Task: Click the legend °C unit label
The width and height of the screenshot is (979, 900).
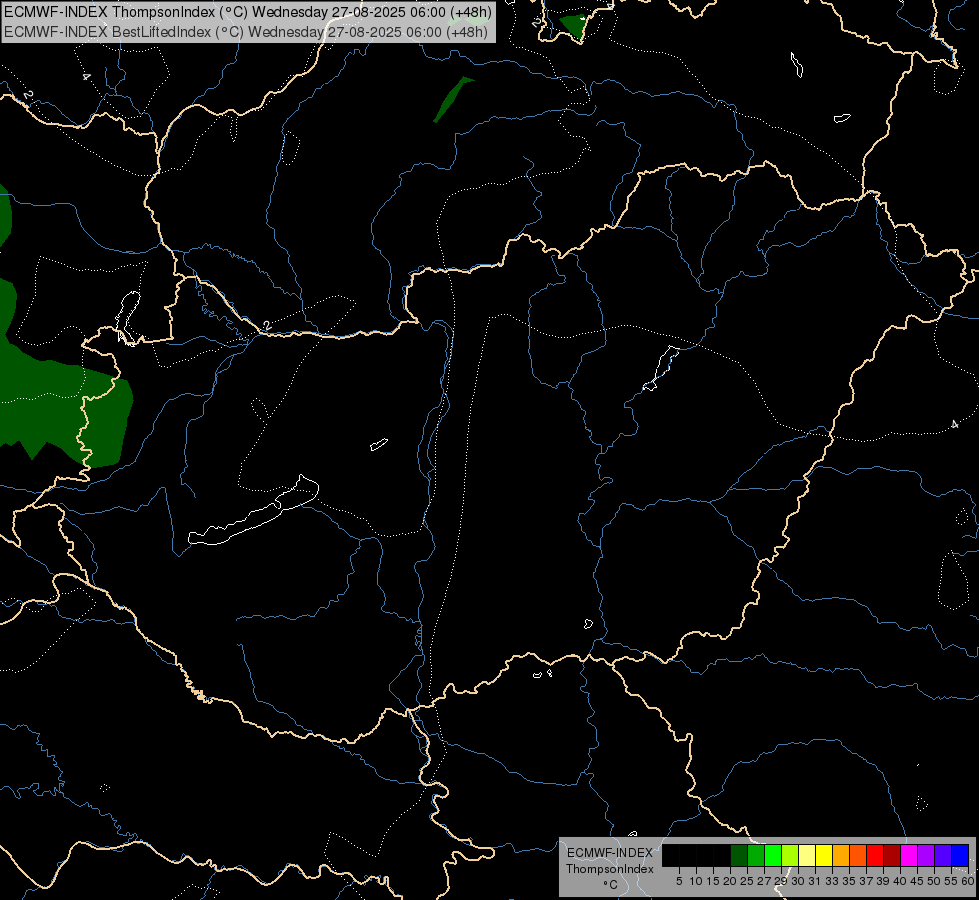Action: [610, 884]
